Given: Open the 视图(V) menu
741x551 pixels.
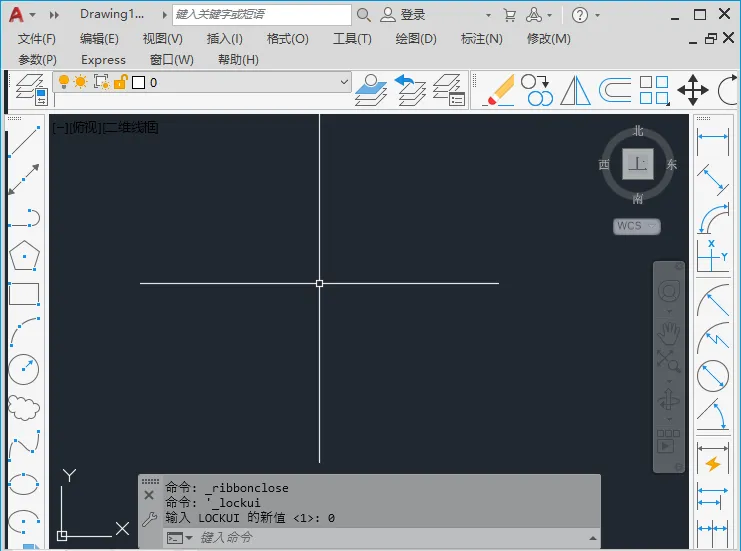Looking at the screenshot, I should click(163, 39).
